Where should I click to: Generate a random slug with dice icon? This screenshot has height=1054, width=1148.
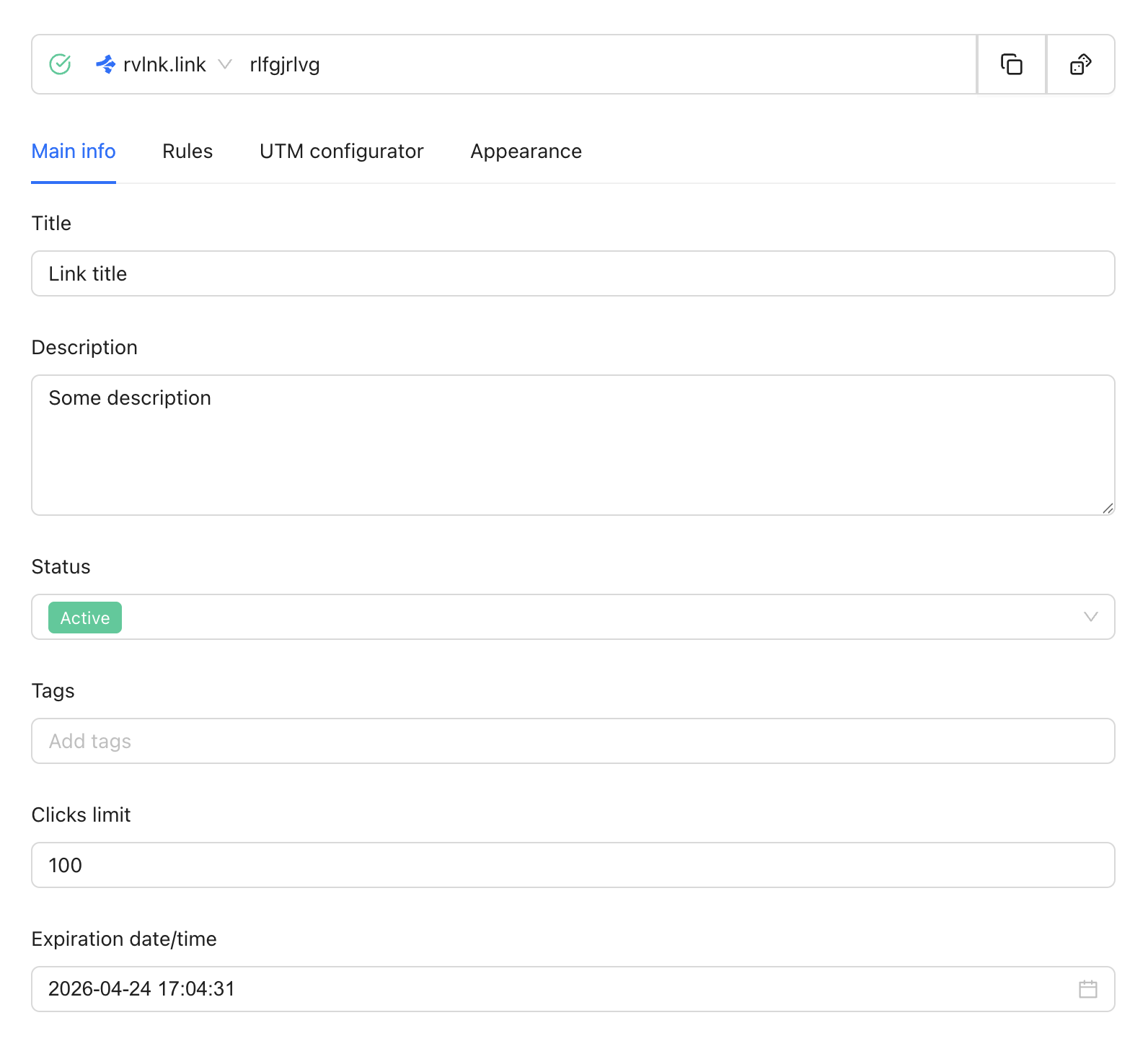coord(1080,64)
